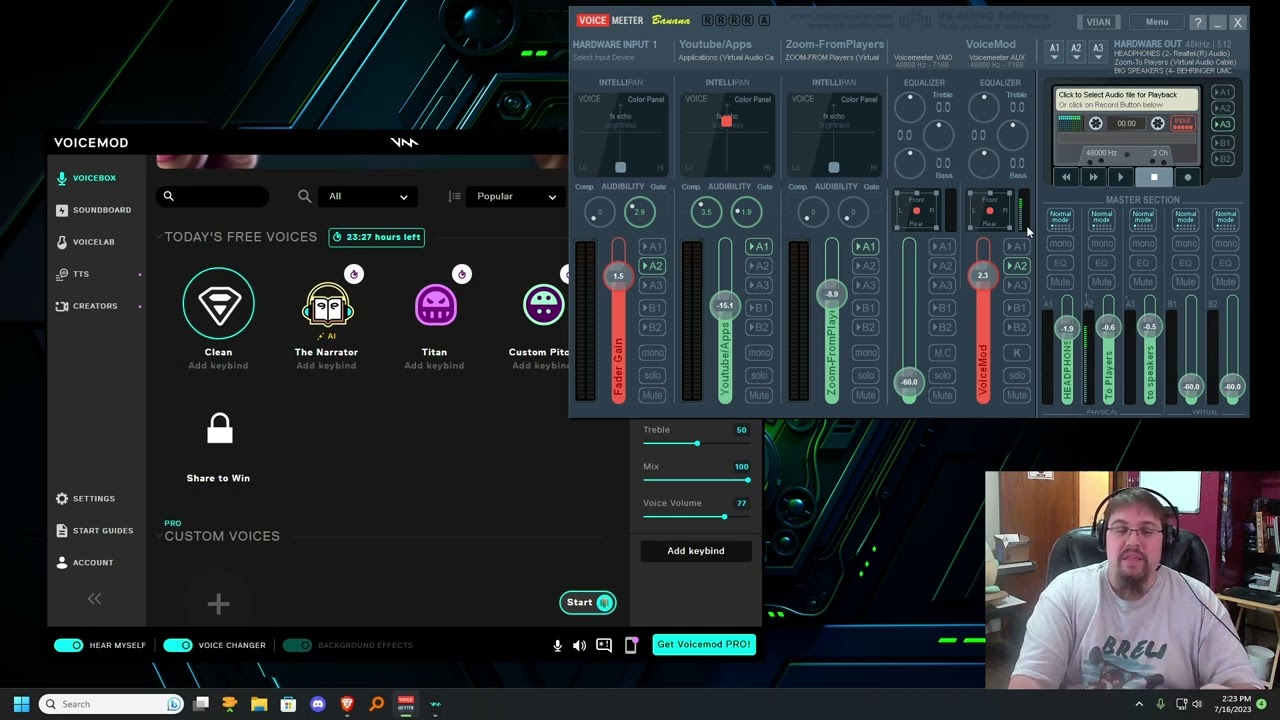Open the A3 hardware output device dropdown
The width and height of the screenshot is (1280, 720).
click(1098, 50)
